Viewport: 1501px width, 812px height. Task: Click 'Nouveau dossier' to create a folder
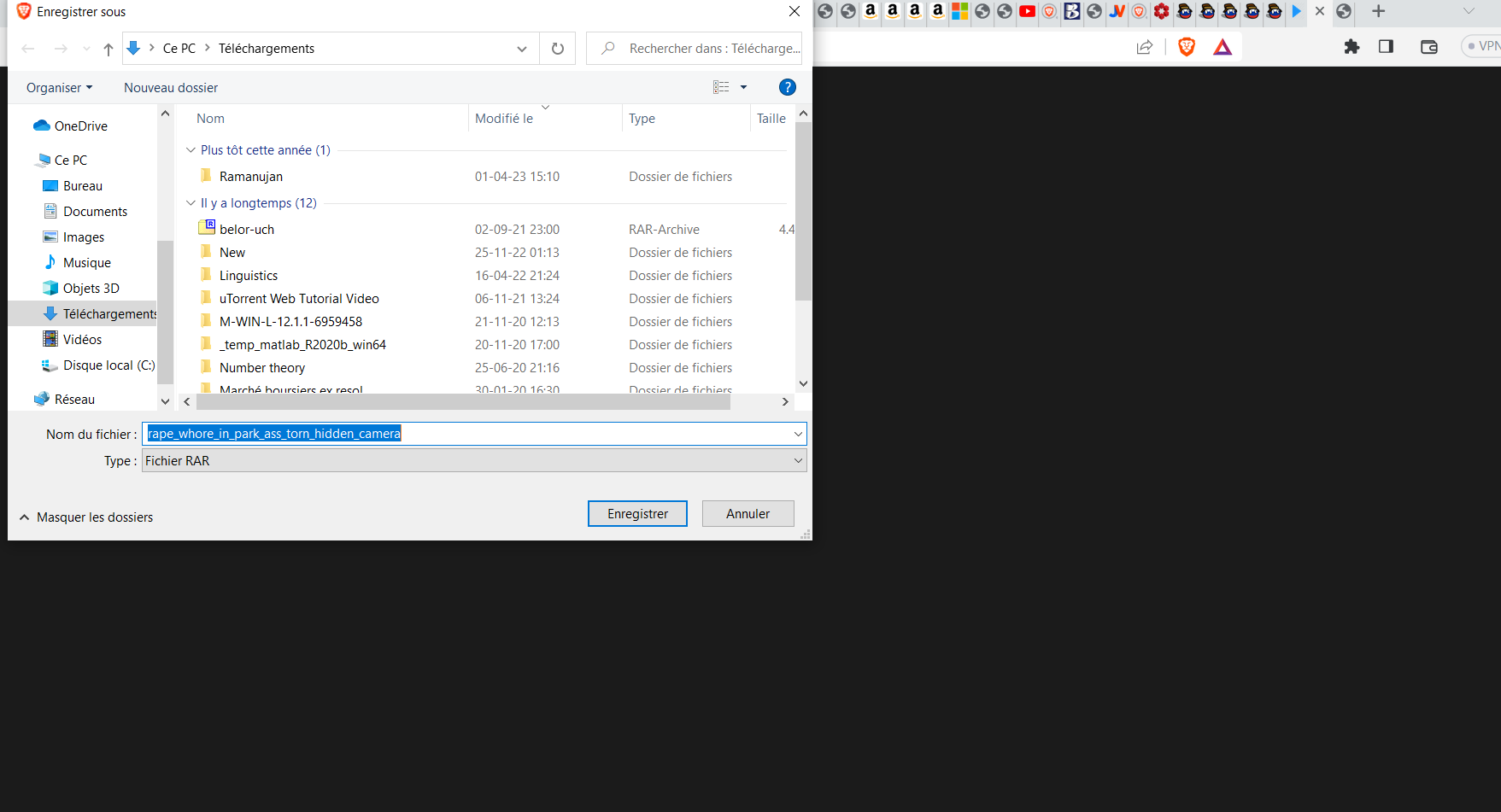pyautogui.click(x=171, y=88)
